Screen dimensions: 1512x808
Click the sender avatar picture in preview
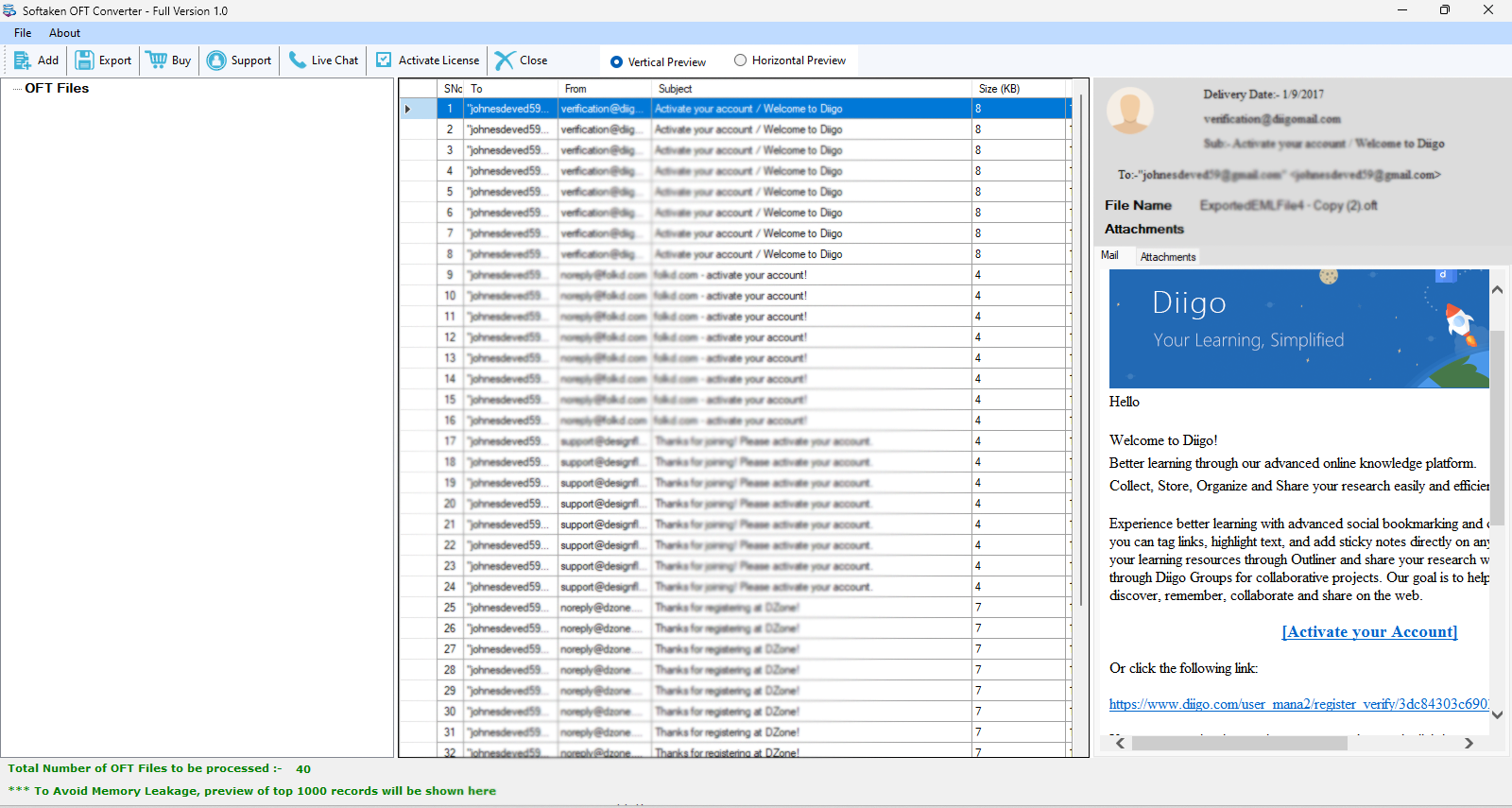(1130, 112)
